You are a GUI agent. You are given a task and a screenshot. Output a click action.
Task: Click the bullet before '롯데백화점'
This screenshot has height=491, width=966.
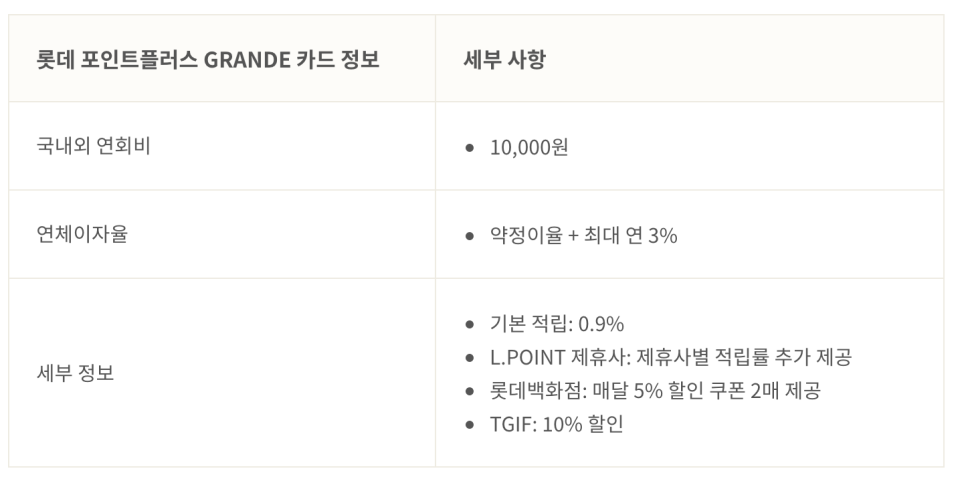470,391
